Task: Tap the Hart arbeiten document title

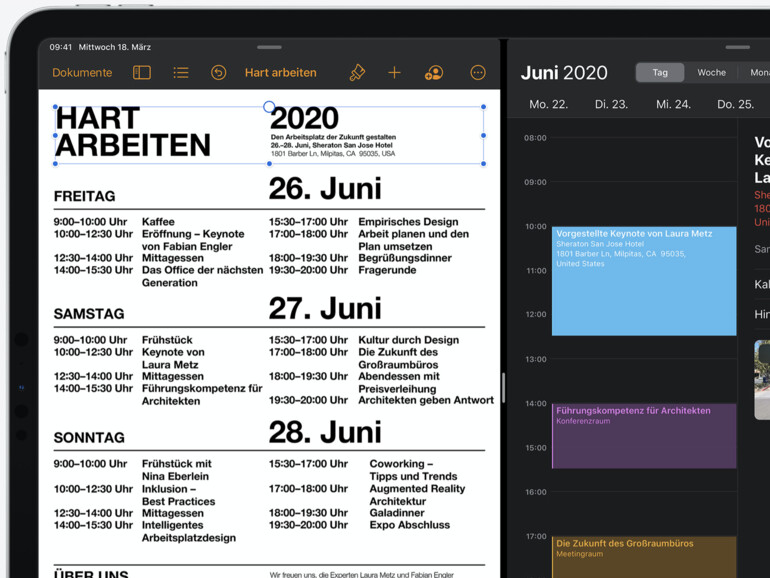Action: click(x=281, y=73)
